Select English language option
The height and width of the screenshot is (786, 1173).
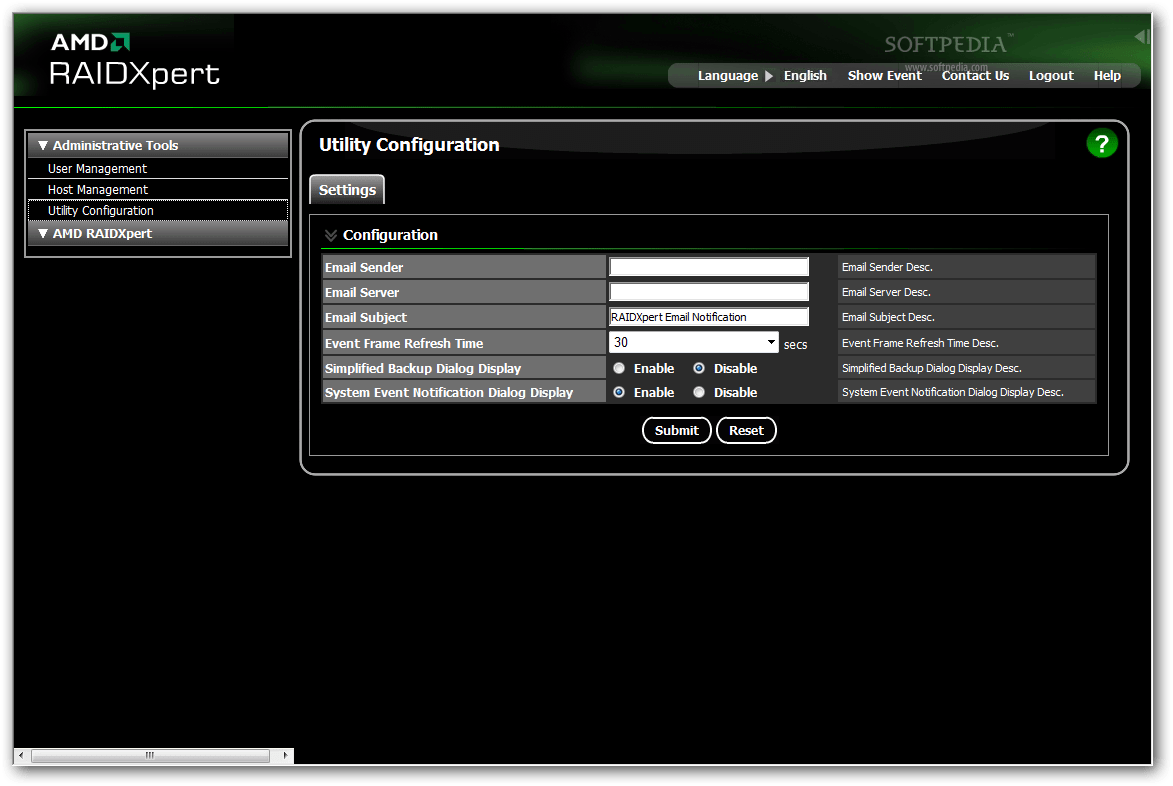[x=805, y=76]
